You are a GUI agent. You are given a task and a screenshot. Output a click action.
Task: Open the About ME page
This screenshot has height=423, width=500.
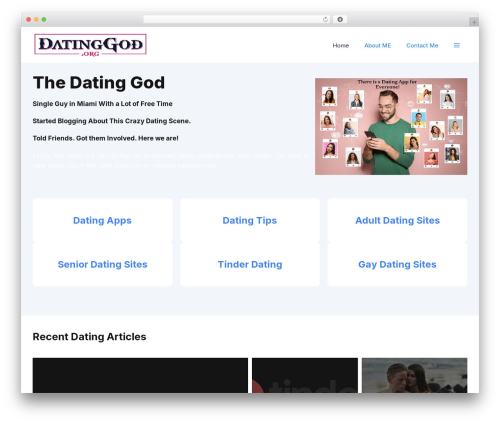coord(378,45)
